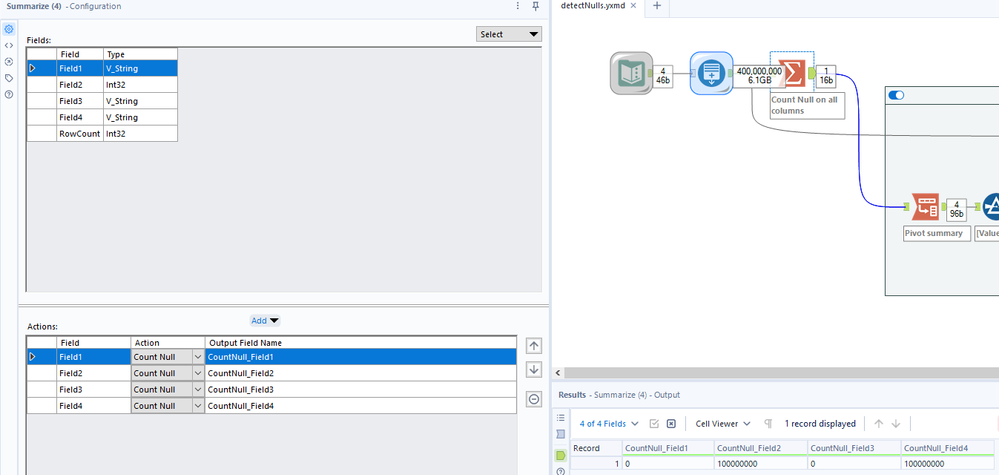The height and width of the screenshot is (475, 999).
Task: Click the CountNull_Field4 results column header
Action: [947, 448]
